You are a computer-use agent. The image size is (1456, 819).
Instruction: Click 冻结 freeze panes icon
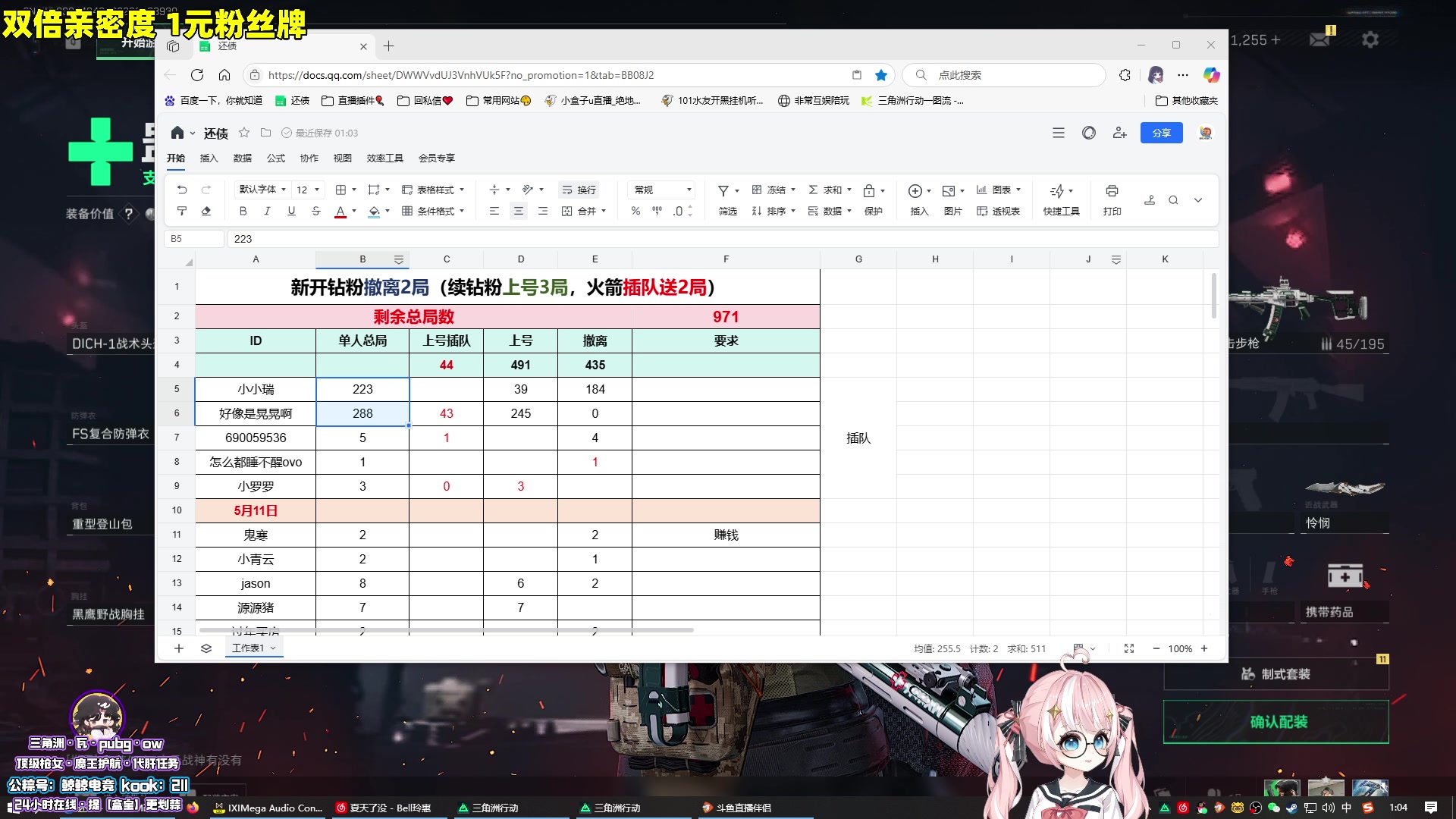(x=757, y=190)
